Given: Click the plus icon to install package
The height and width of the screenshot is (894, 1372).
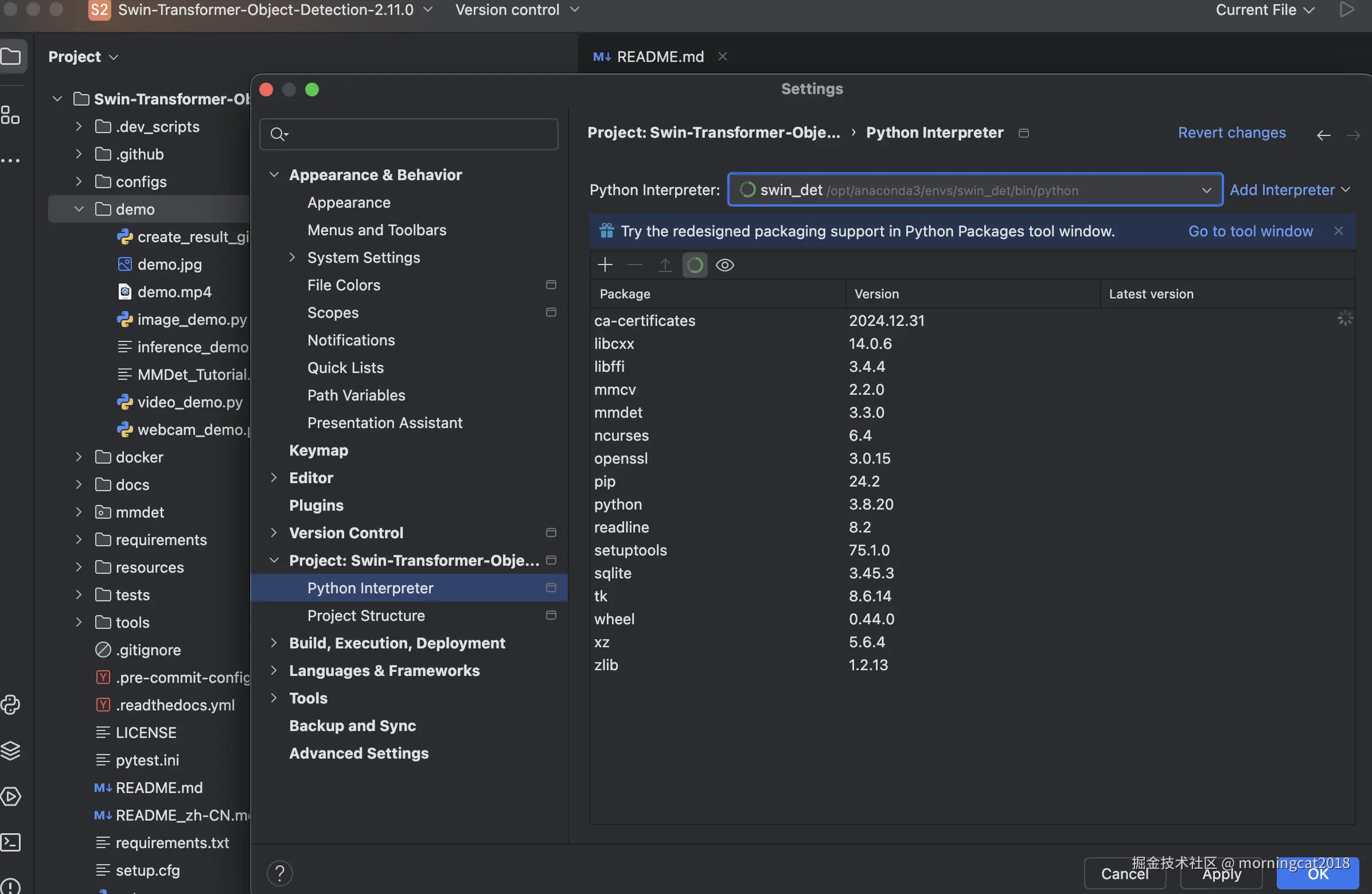Looking at the screenshot, I should pos(605,265).
